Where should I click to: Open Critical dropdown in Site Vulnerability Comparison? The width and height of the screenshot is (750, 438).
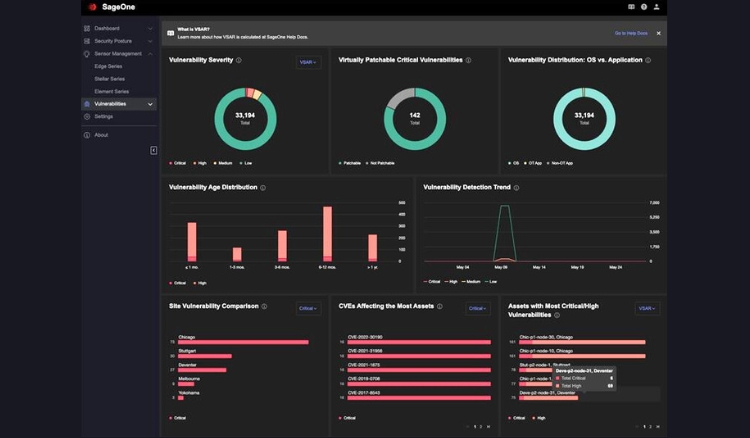coord(308,308)
